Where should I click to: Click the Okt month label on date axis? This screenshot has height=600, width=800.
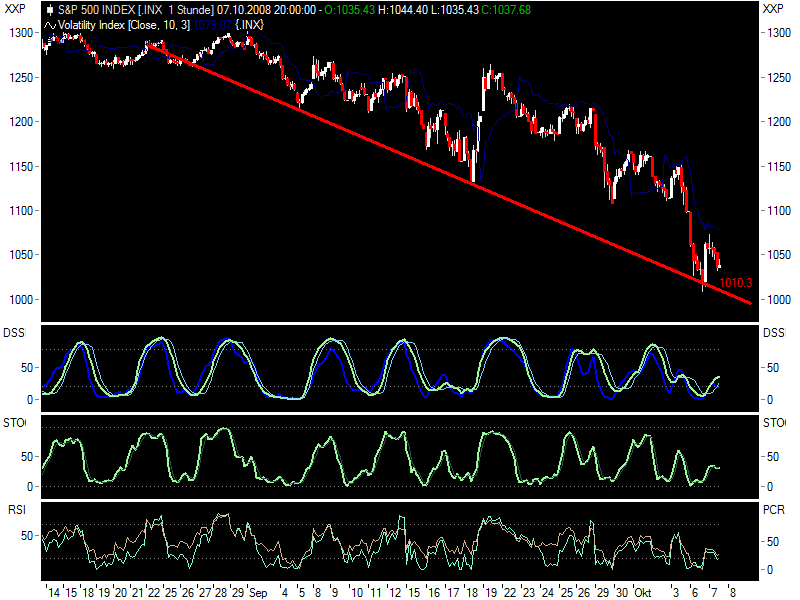[x=642, y=593]
